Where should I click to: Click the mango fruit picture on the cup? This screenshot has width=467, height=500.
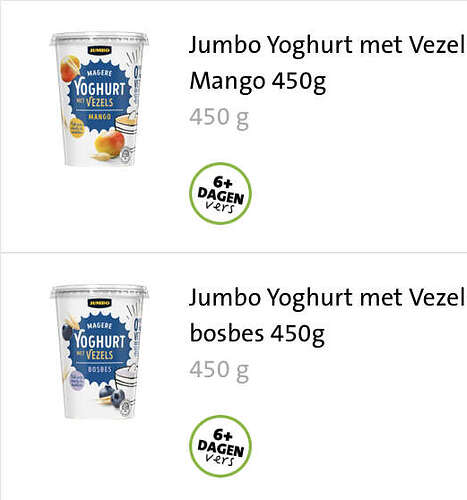click(x=109, y=144)
